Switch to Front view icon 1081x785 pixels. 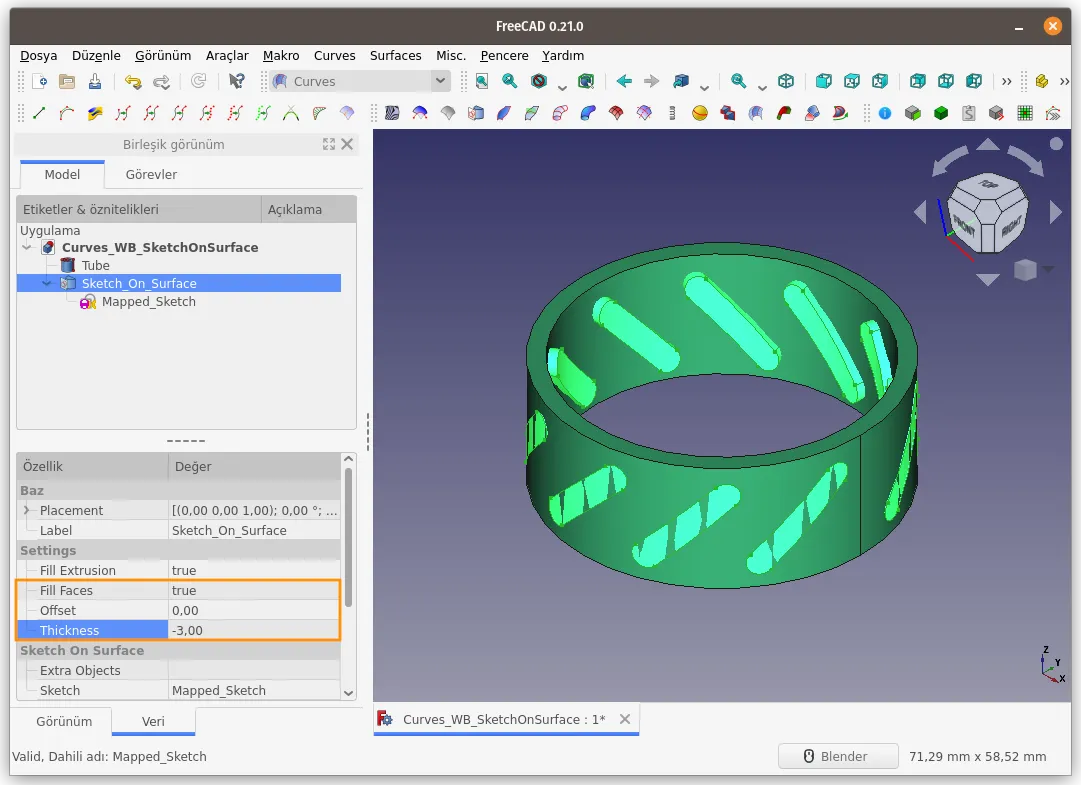(x=823, y=81)
